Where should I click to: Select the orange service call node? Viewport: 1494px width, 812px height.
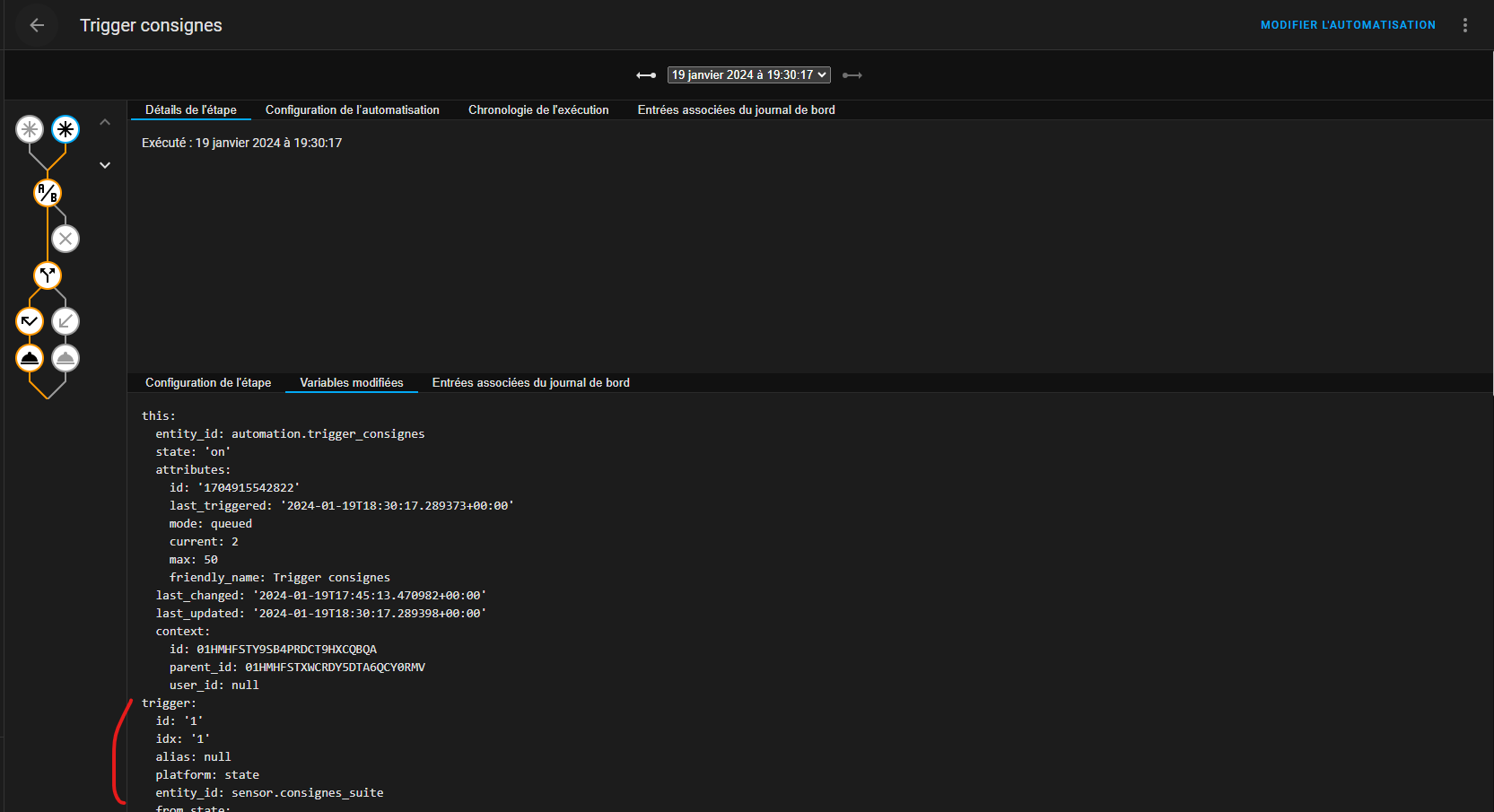[30, 357]
